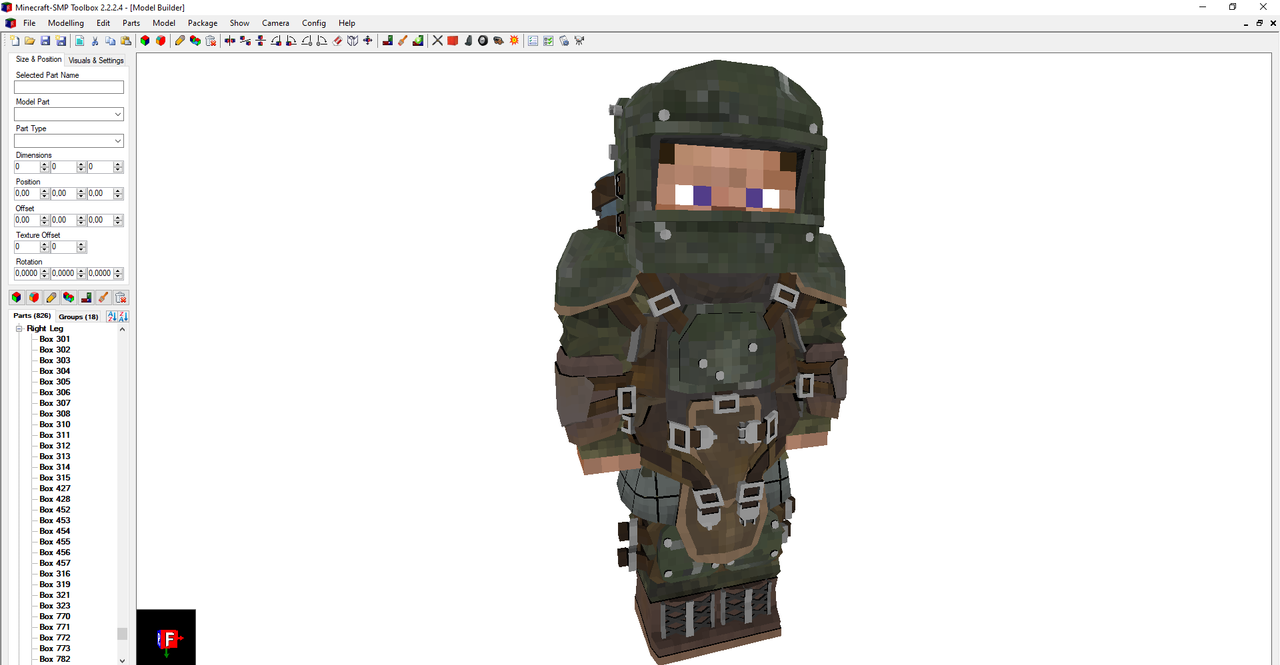Click the first Texture Offset spinner arrows

tap(45, 247)
